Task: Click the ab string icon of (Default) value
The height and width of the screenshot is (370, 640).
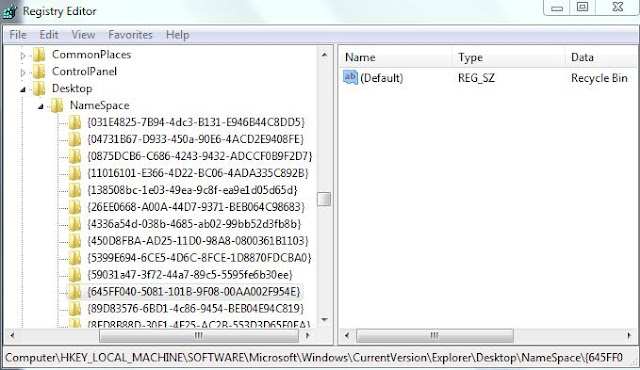Action: 351,77
